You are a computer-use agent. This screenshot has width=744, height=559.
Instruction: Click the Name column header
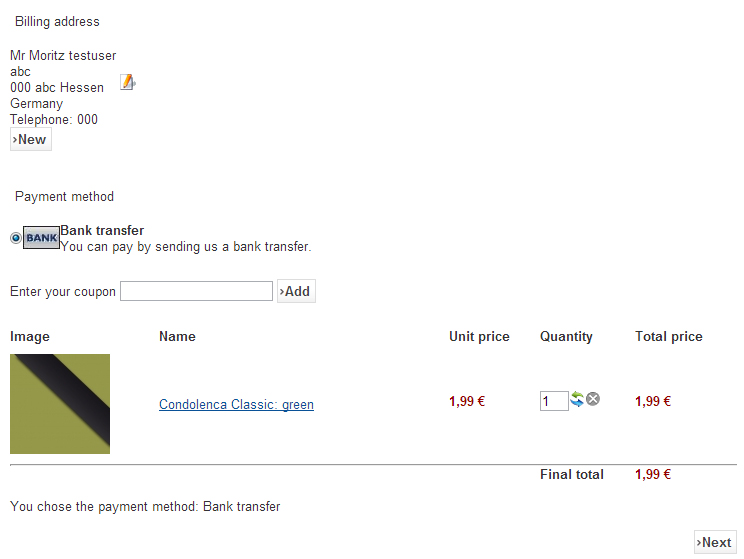coord(177,336)
